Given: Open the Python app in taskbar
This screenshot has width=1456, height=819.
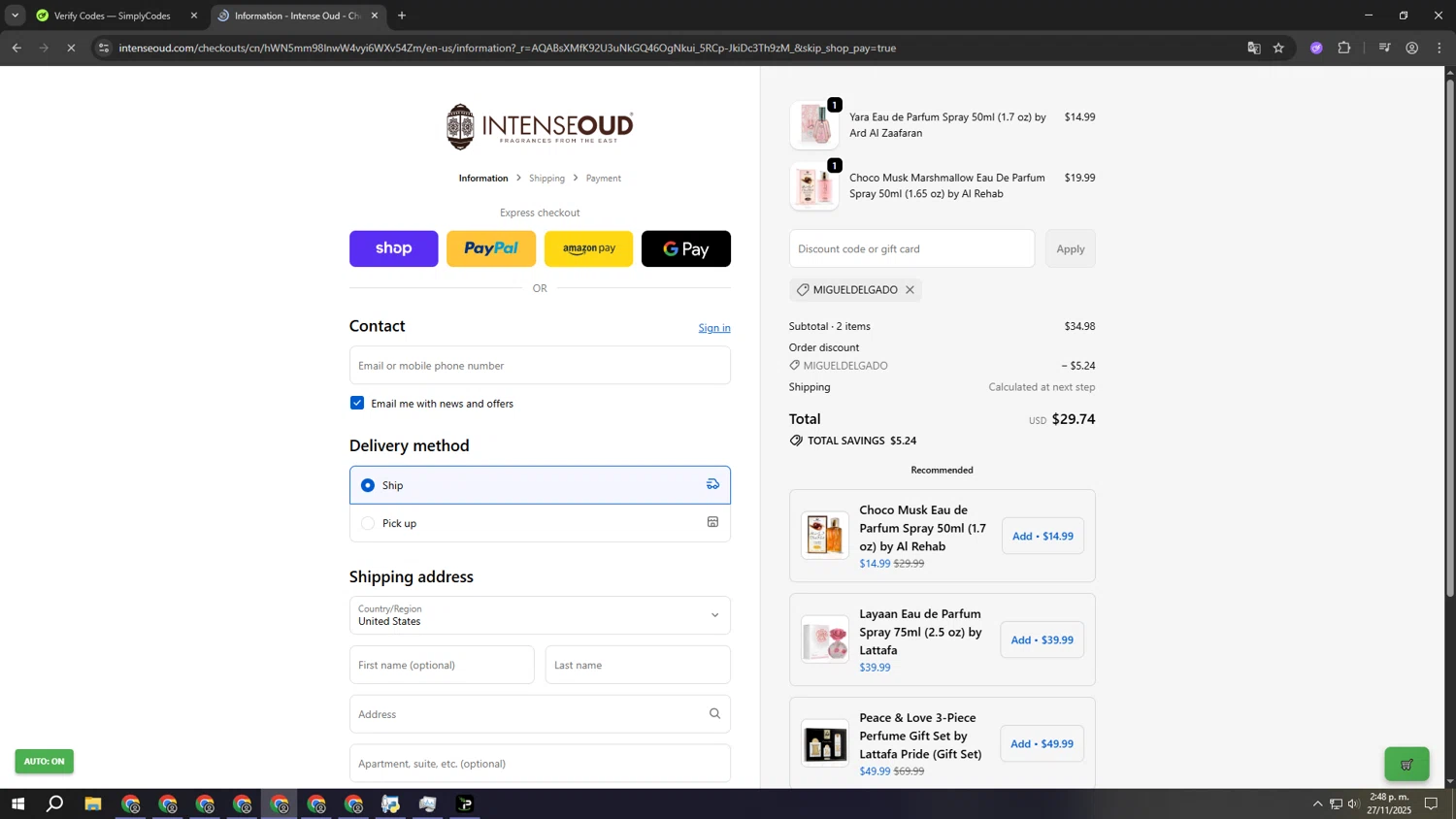Looking at the screenshot, I should (390, 804).
